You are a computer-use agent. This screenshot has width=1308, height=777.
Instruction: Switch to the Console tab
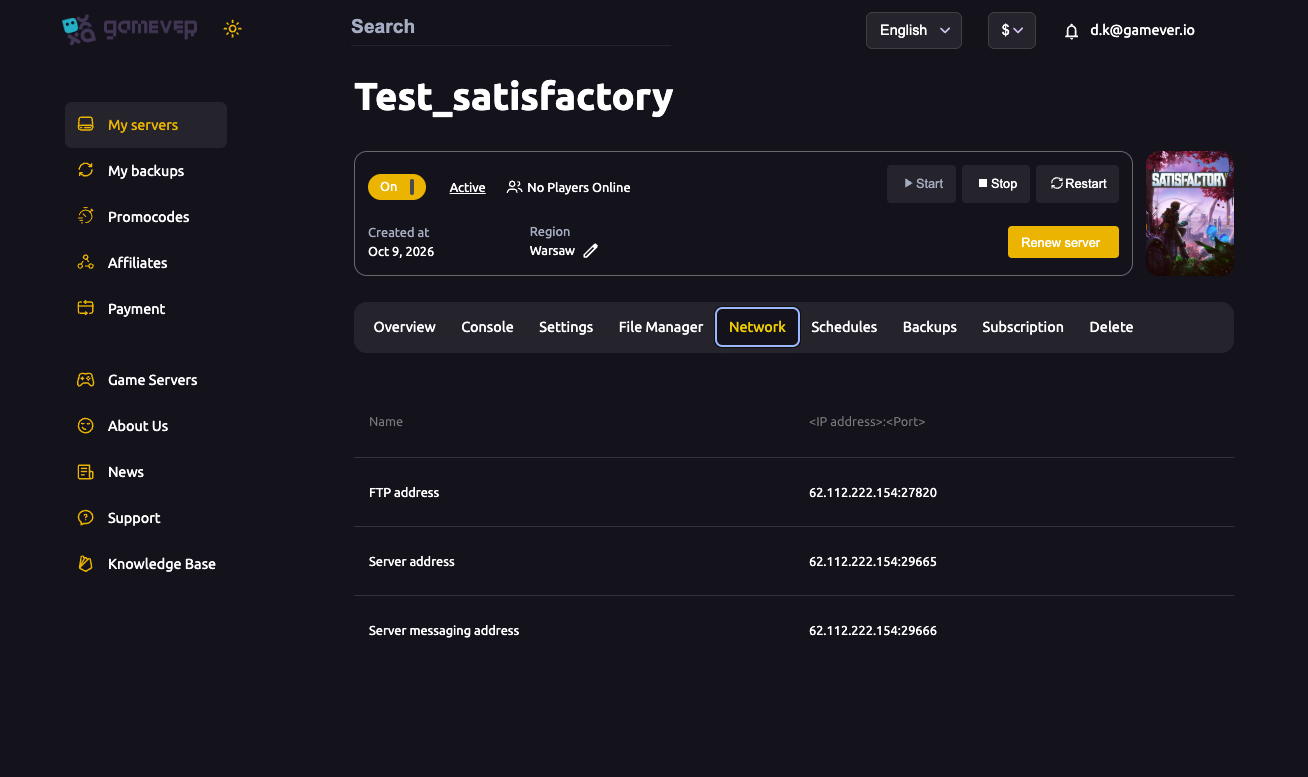click(x=487, y=327)
